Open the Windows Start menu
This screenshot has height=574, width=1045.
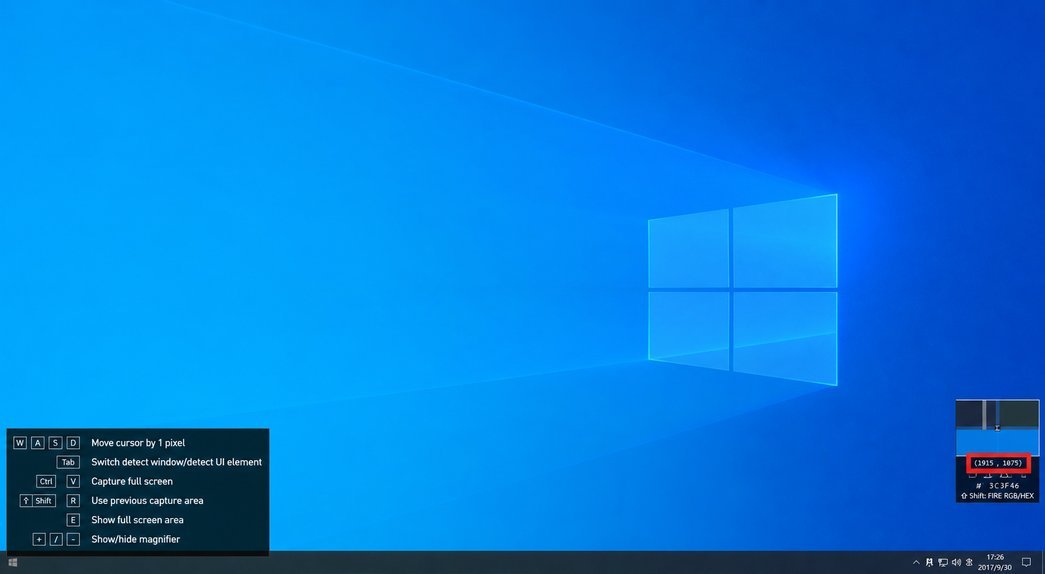click(13, 563)
